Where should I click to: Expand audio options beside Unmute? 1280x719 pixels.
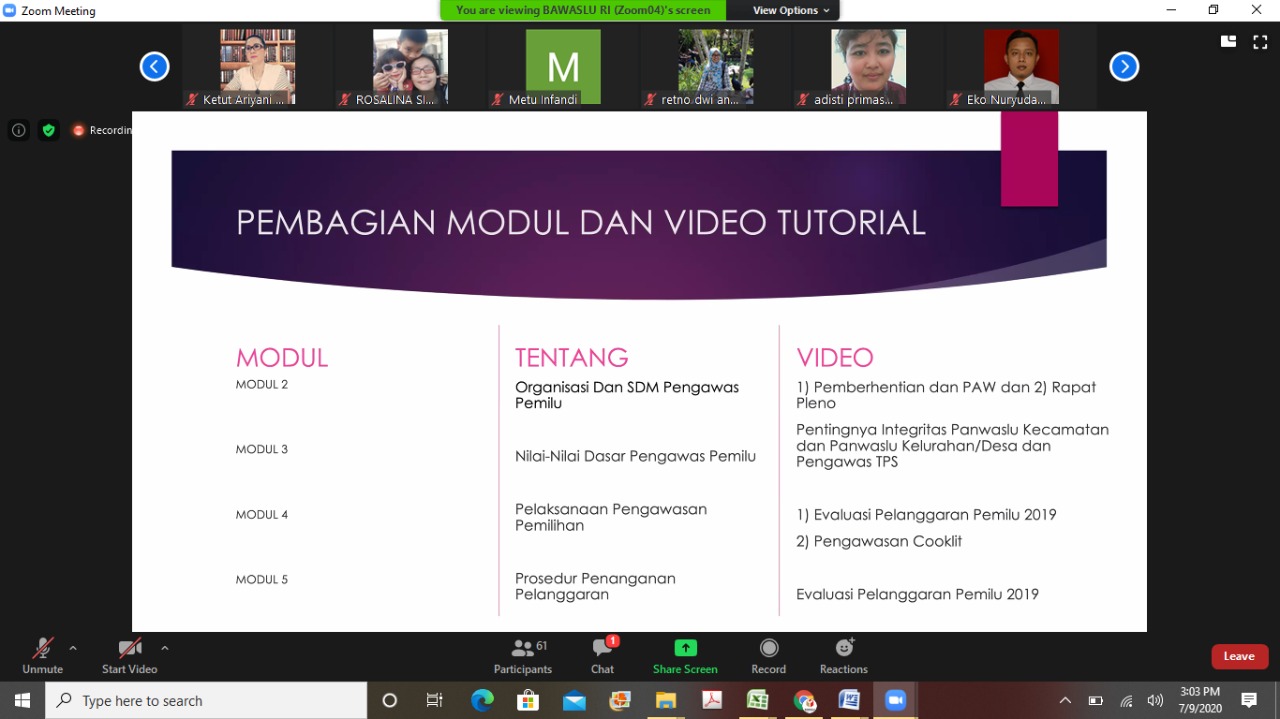71,648
